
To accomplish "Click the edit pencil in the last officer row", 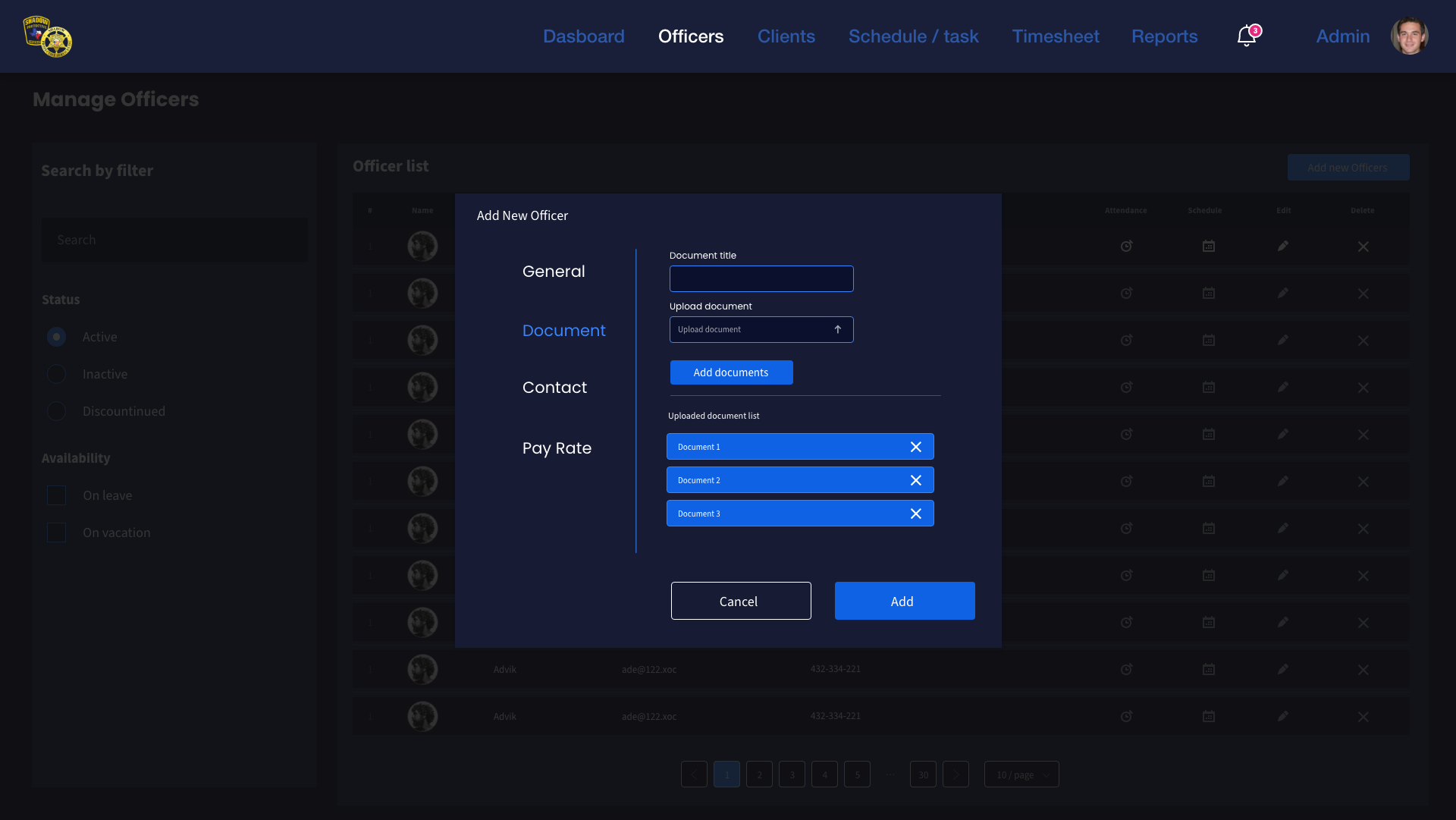I will pos(1282,716).
